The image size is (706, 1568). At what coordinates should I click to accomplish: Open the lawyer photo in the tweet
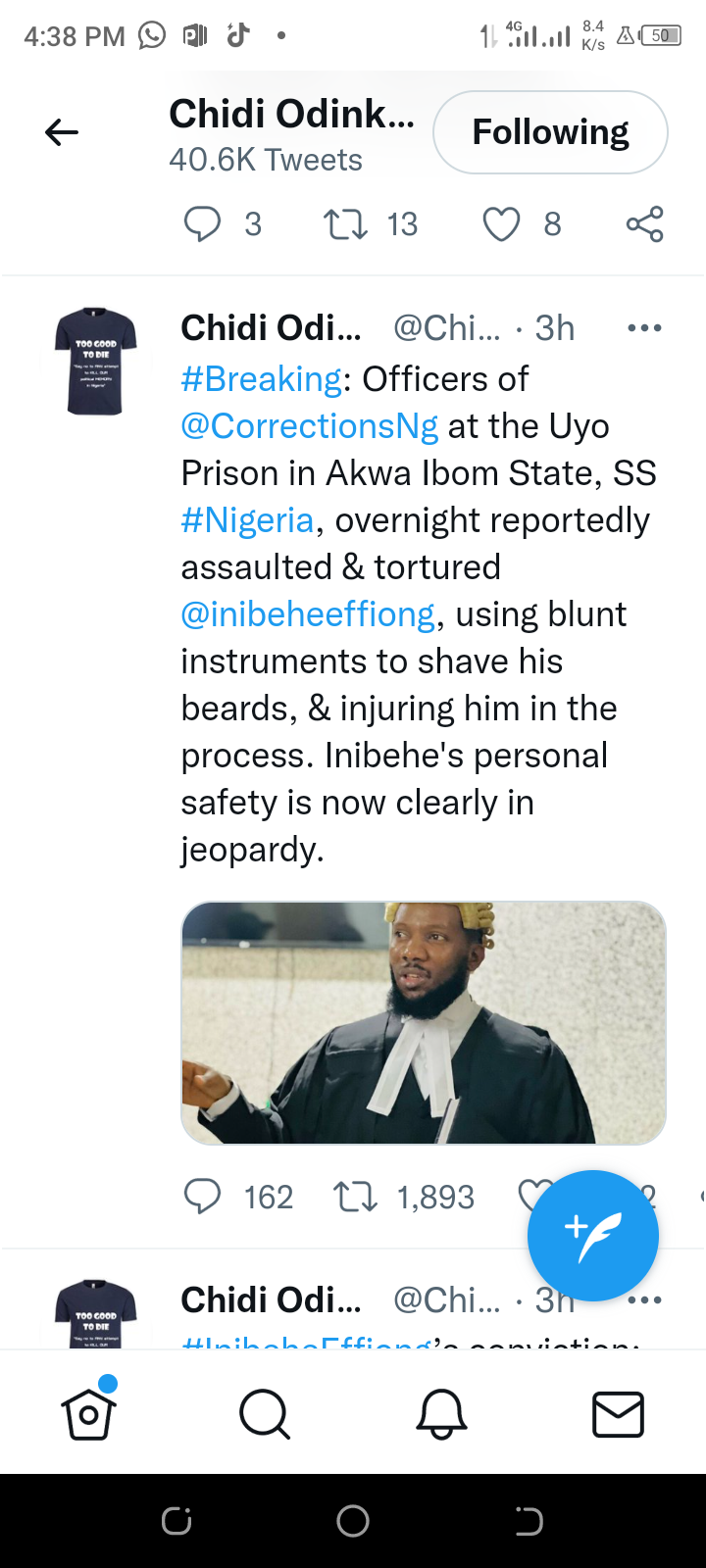point(424,1022)
